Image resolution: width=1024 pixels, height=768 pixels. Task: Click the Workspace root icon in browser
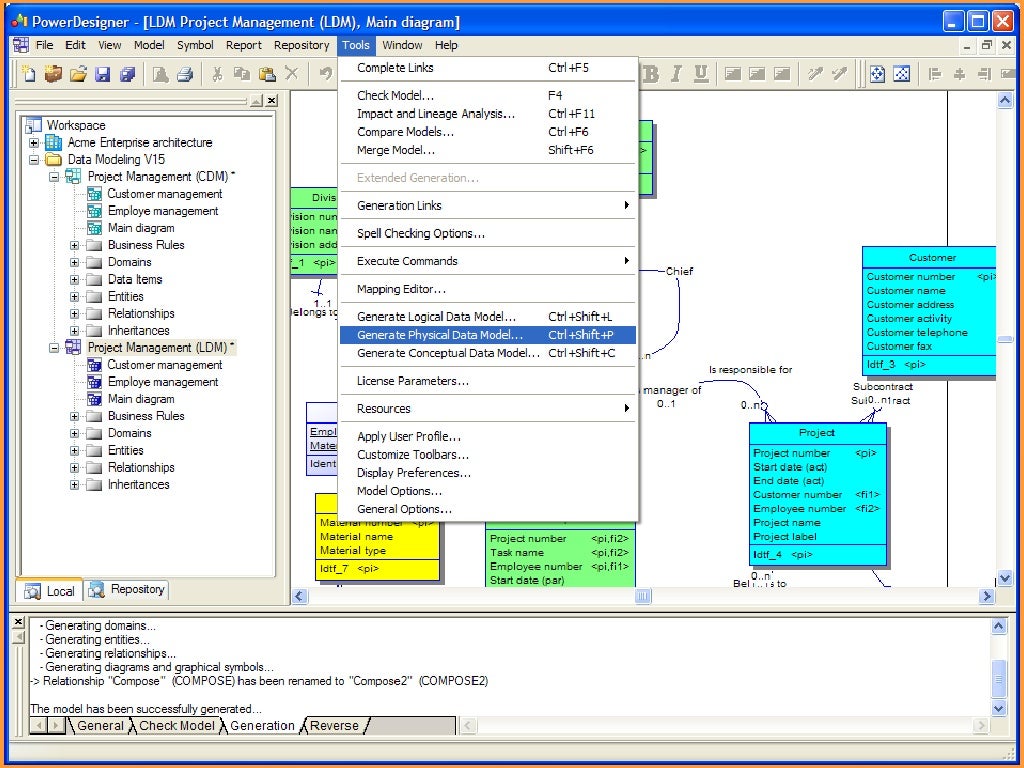point(33,125)
